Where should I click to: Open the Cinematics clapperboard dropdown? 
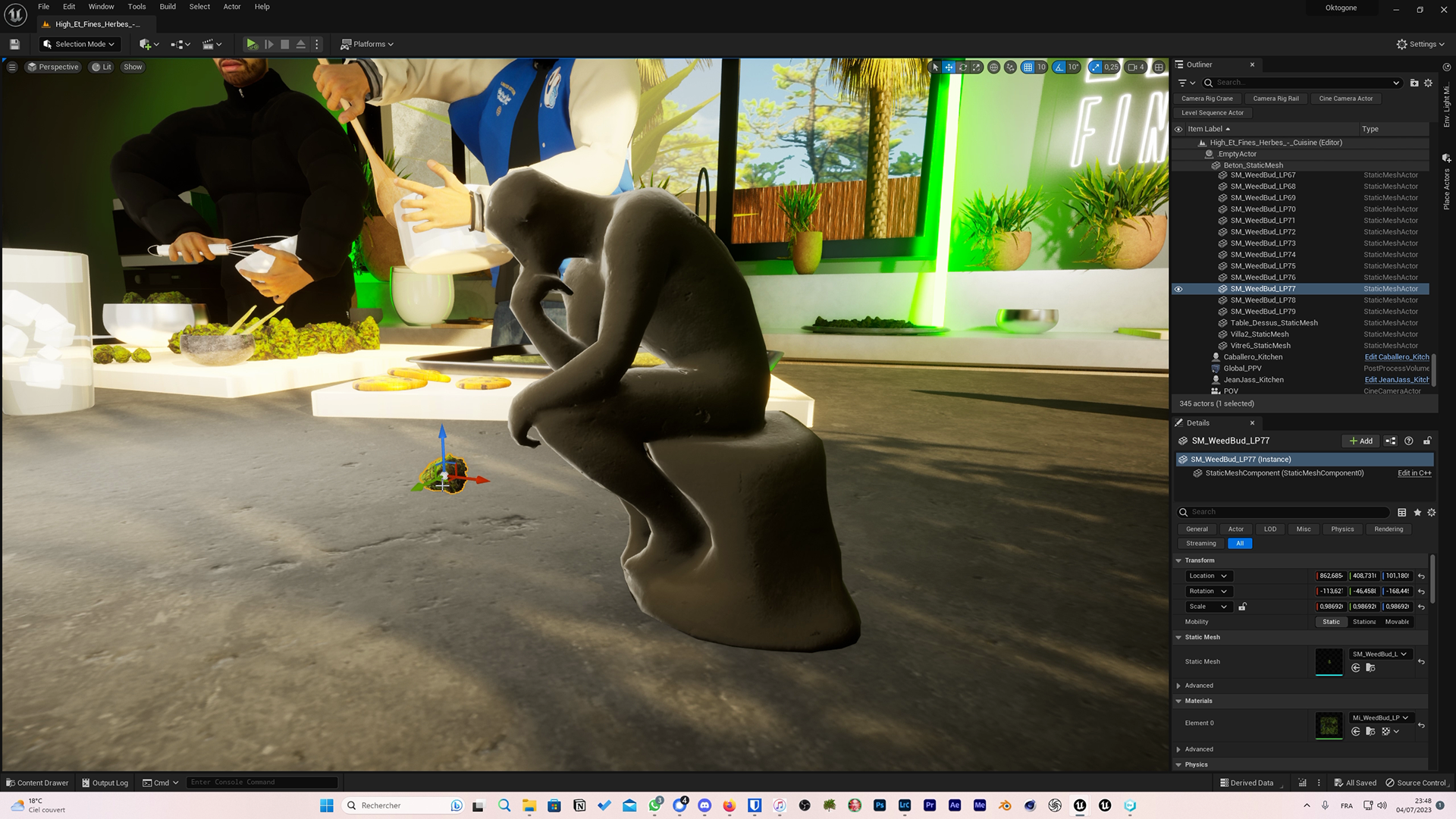[212, 44]
